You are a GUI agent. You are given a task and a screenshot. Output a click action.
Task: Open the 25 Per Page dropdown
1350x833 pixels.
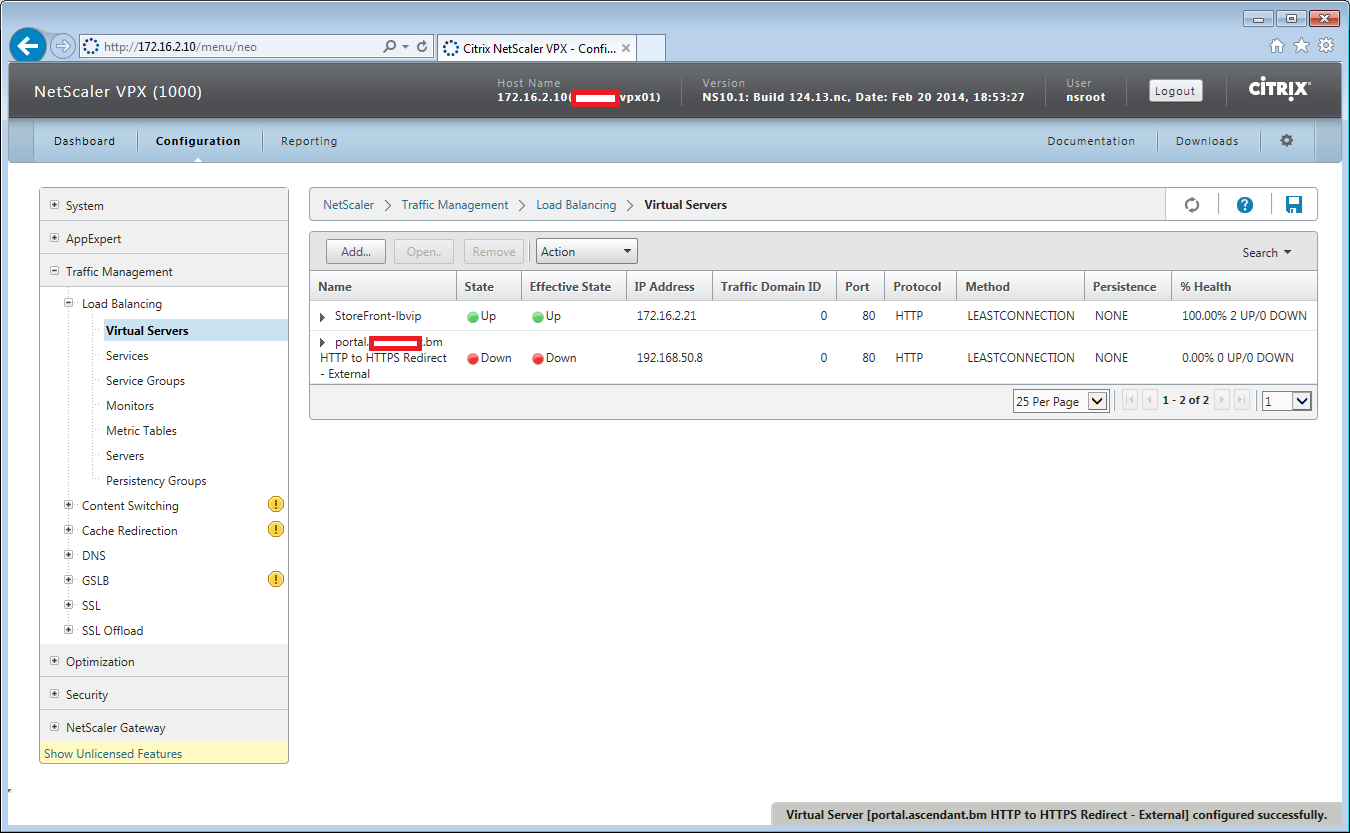(x=1061, y=401)
